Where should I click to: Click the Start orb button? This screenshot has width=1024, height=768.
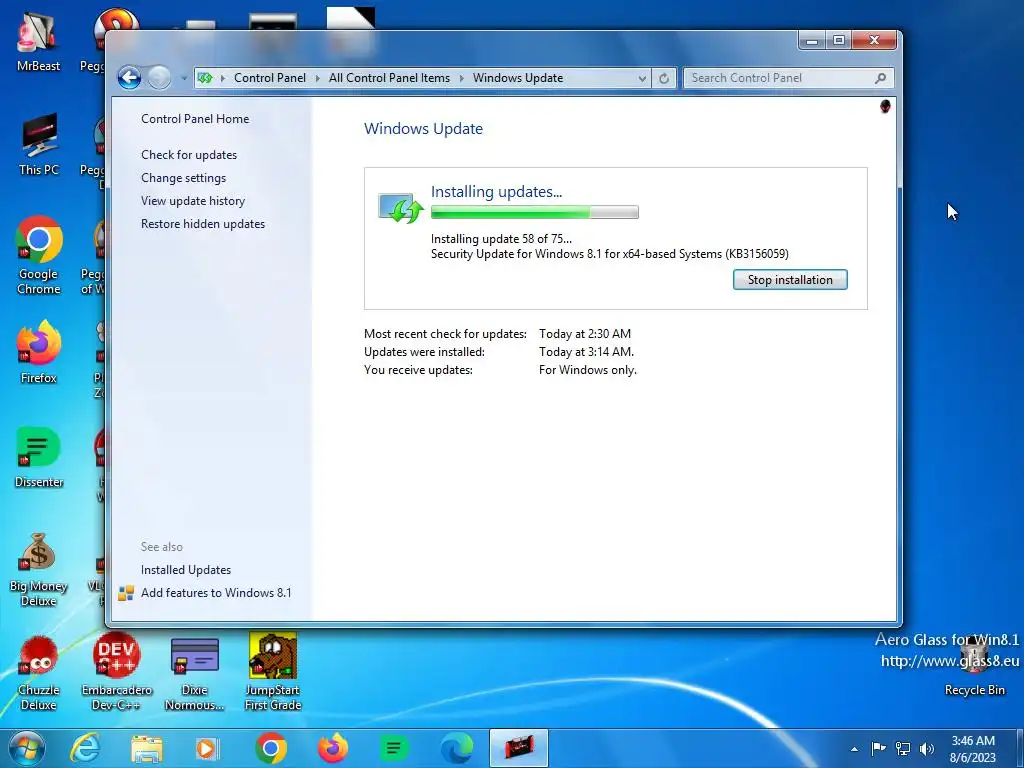click(x=27, y=748)
